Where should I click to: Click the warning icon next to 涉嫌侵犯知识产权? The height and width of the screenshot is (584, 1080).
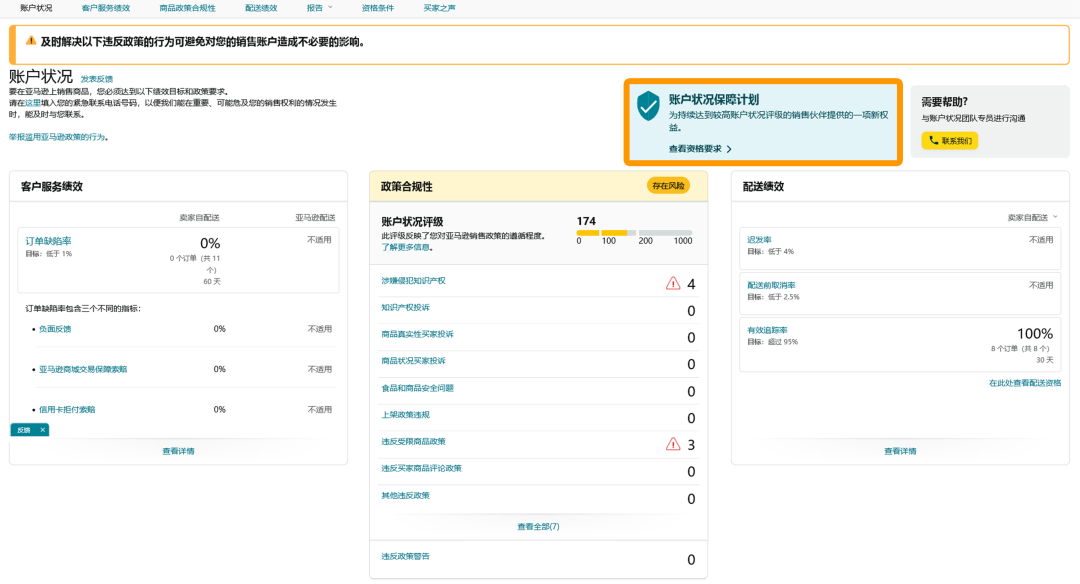pos(672,284)
